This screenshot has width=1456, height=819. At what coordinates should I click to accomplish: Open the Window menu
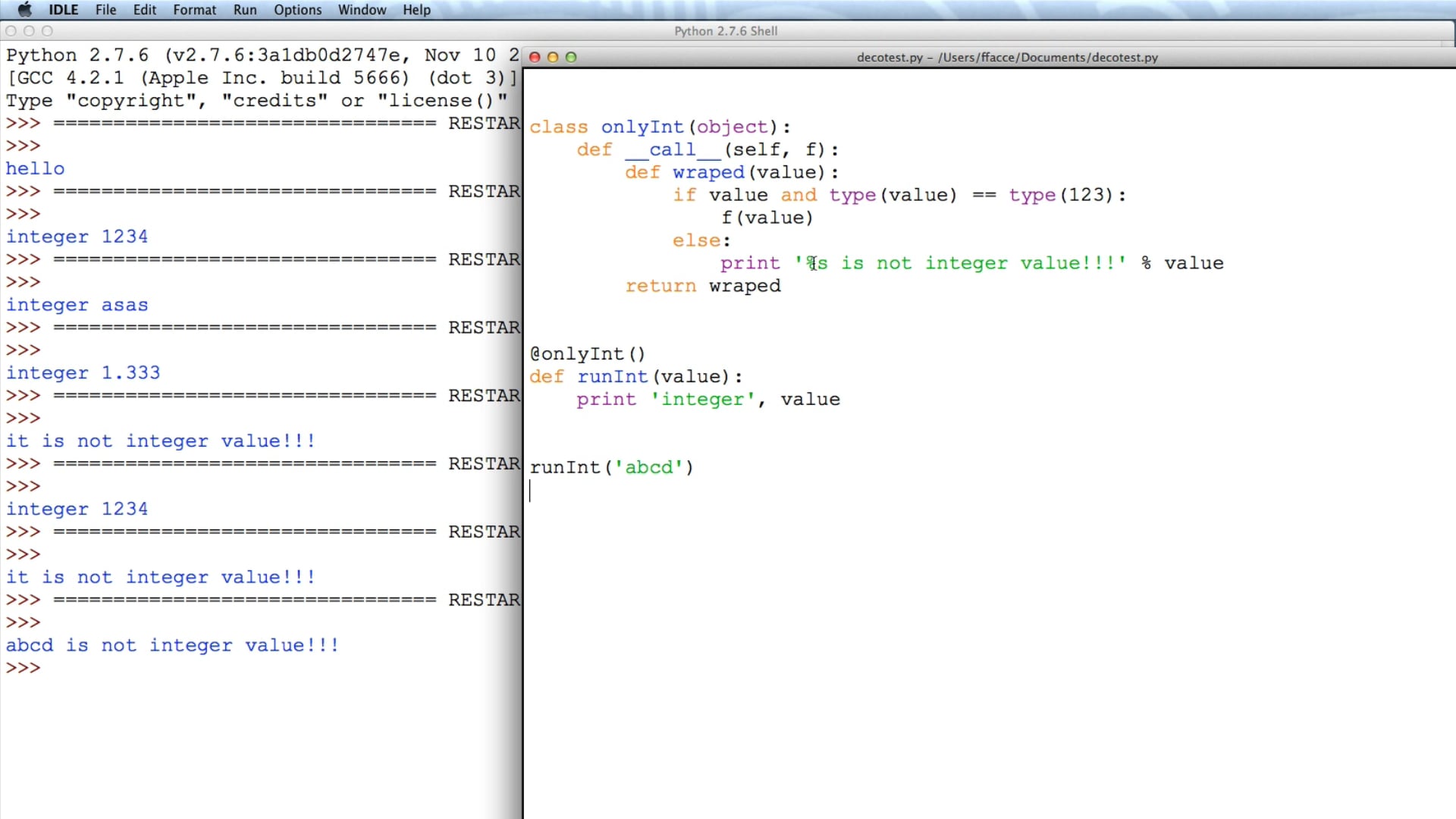[x=362, y=10]
